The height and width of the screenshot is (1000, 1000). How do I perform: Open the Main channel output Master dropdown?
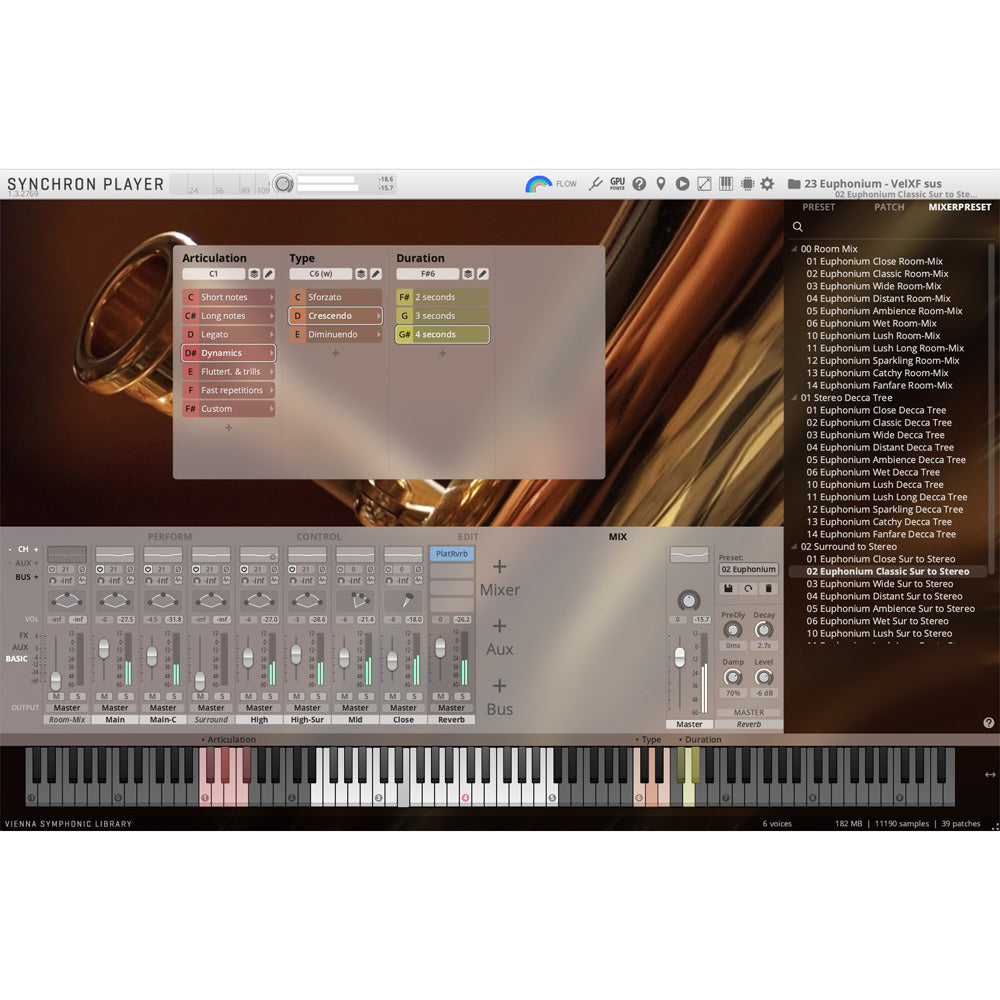click(115, 708)
